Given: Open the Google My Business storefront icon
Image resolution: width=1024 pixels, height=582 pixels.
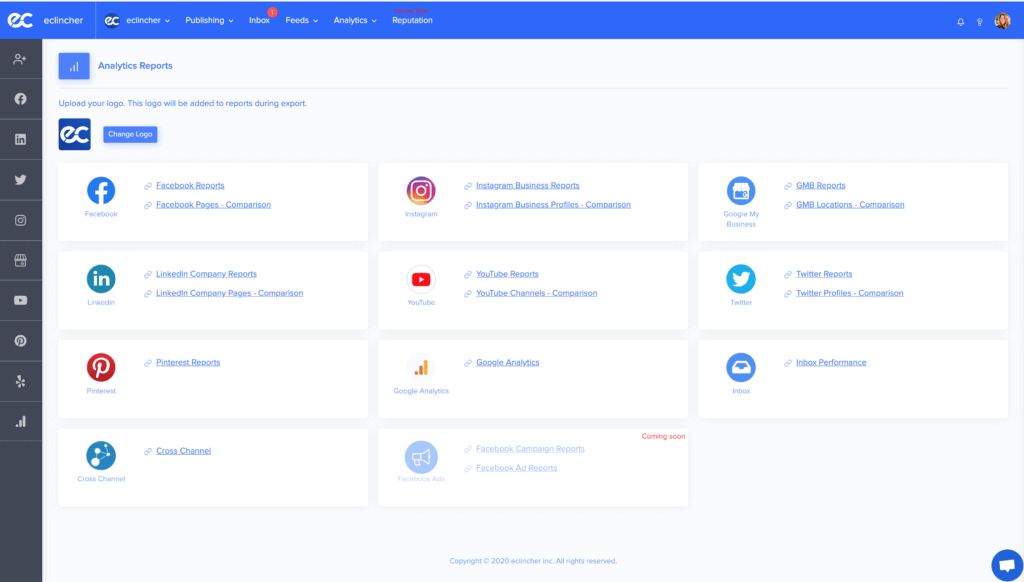Looking at the screenshot, I should [21, 259].
